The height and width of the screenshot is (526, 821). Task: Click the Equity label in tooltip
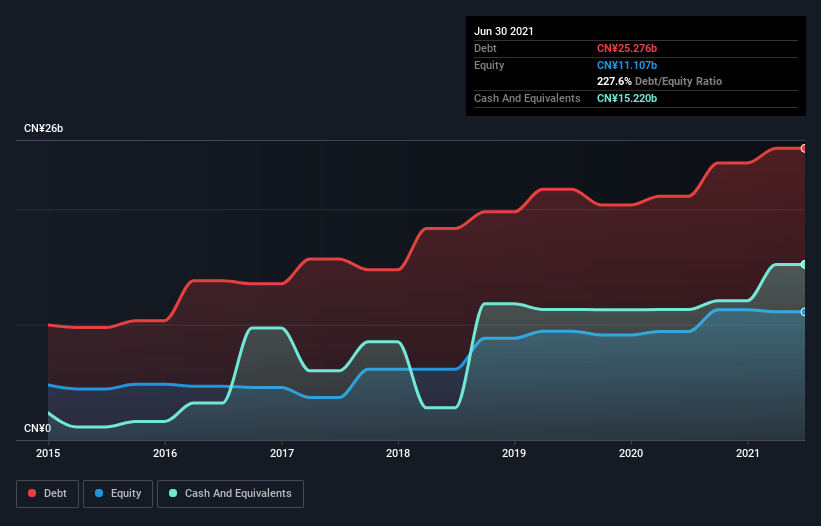coord(489,65)
